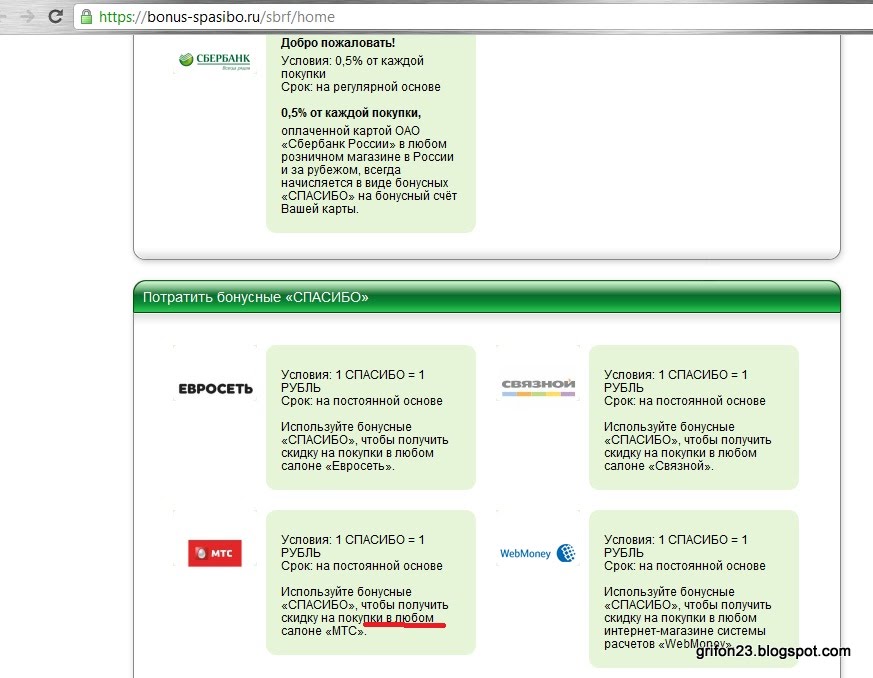The image size is (873, 678).
Task: Click the WebMoney logo
Action: [x=538, y=553]
